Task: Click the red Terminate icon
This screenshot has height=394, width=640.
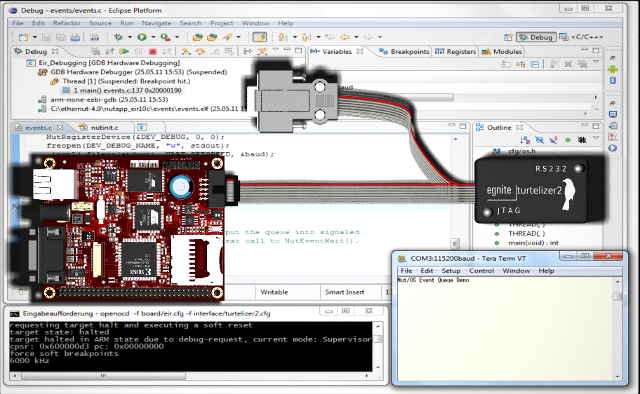Action: 153,51
